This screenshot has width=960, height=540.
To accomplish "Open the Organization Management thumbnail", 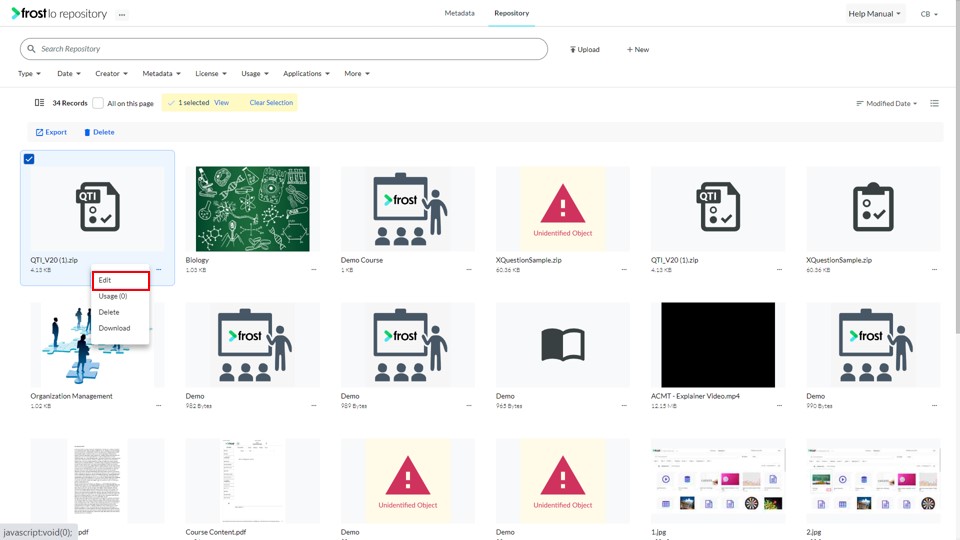I will 97,345.
